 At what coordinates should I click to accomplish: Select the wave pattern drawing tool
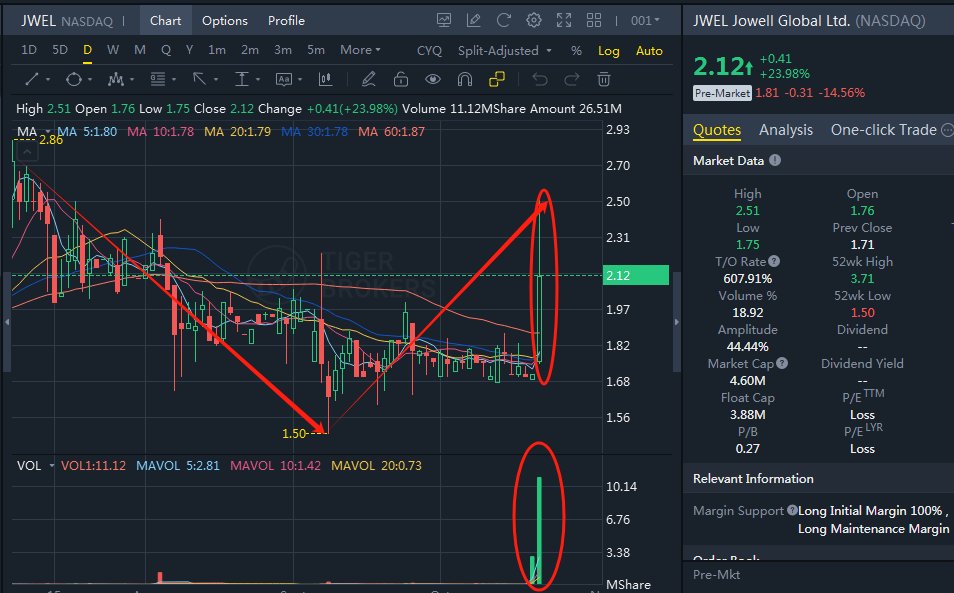click(x=116, y=79)
